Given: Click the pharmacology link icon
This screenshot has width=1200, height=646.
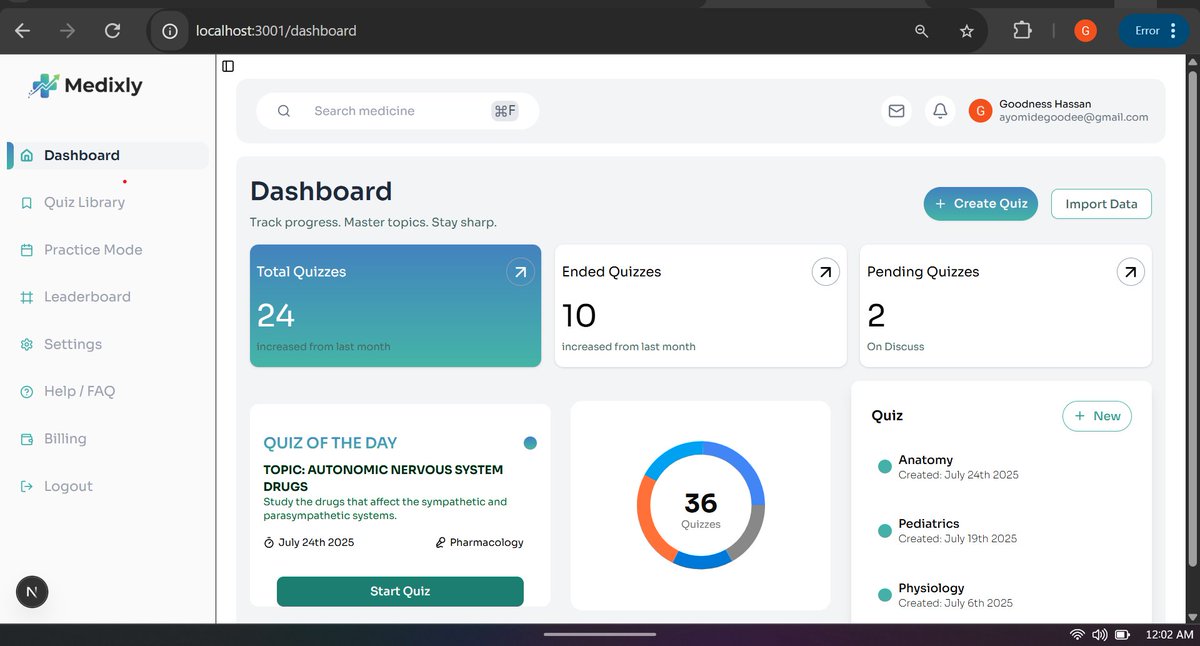Looking at the screenshot, I should click(440, 542).
